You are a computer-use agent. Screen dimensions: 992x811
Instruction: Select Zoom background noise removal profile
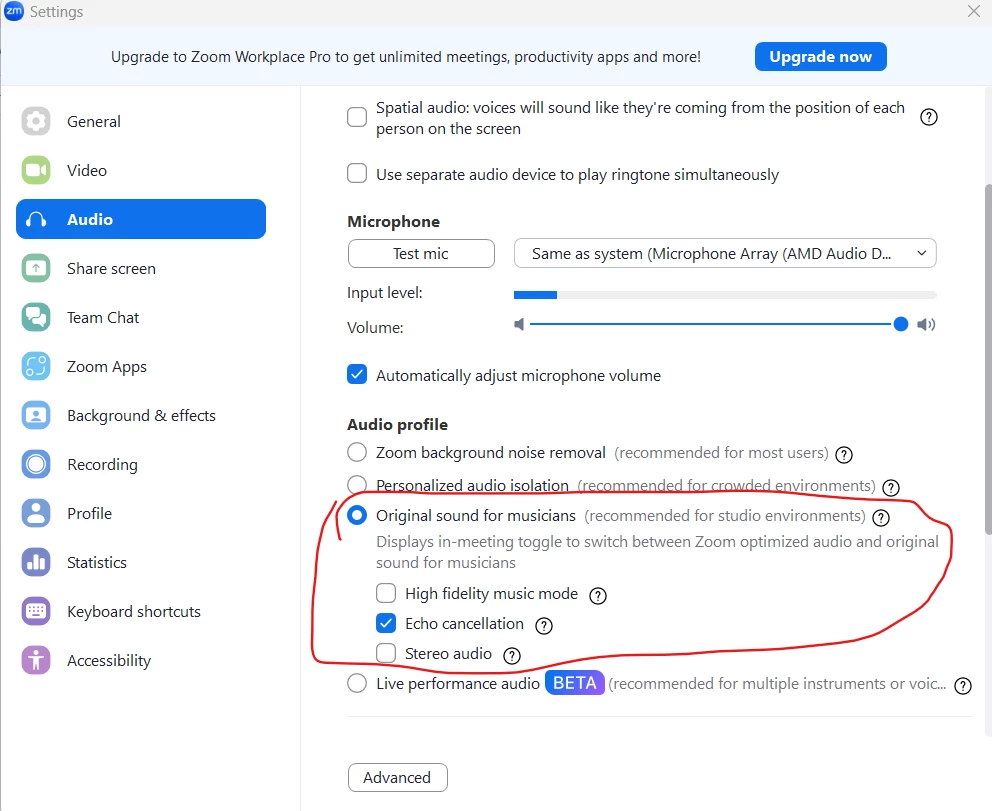(357, 452)
